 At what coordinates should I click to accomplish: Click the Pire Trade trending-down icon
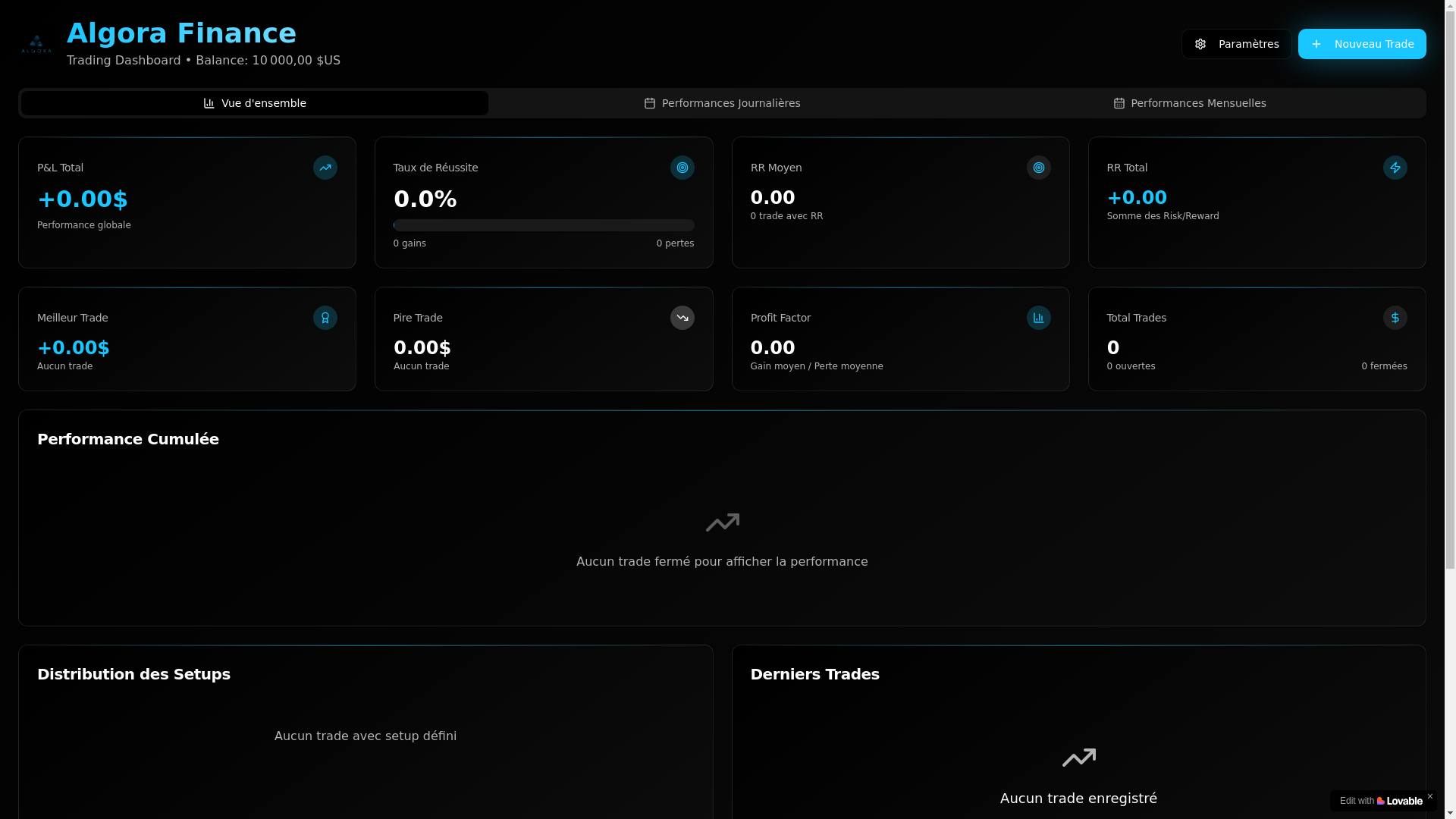682,318
